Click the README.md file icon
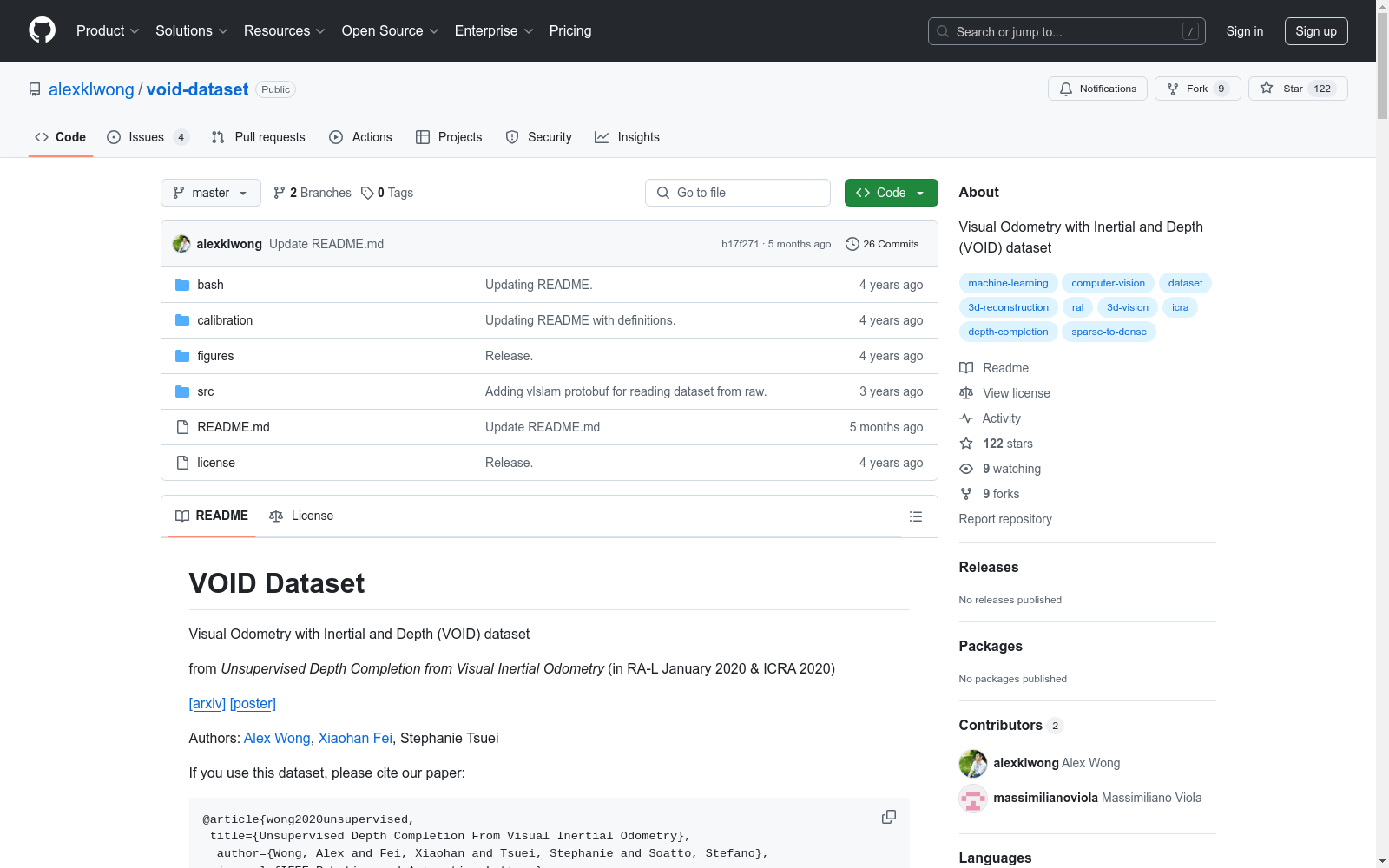This screenshot has height=868, width=1389. 182,427
